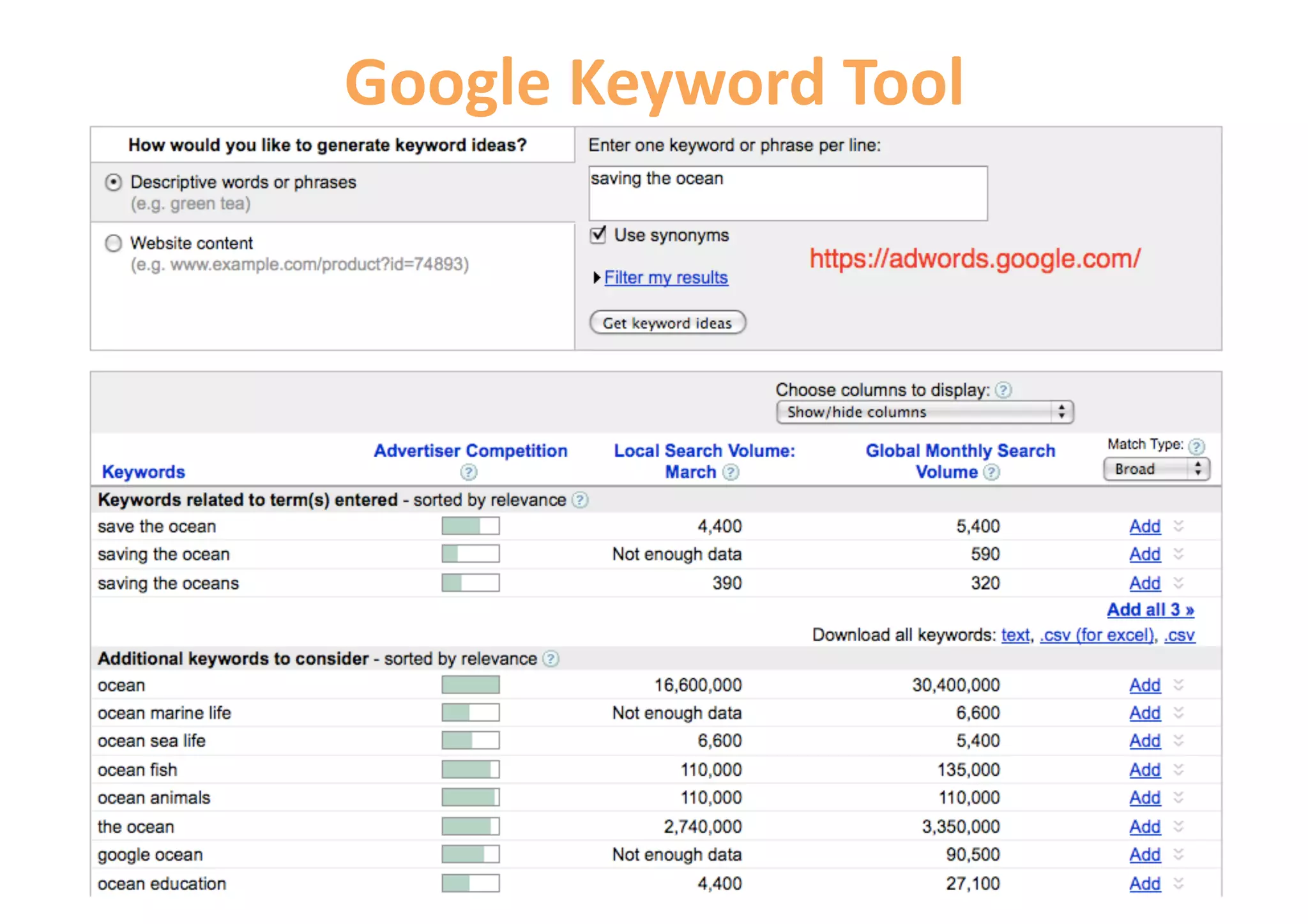Expand Filter my results disclosure triangle
The image size is (1308, 924).
coord(597,277)
